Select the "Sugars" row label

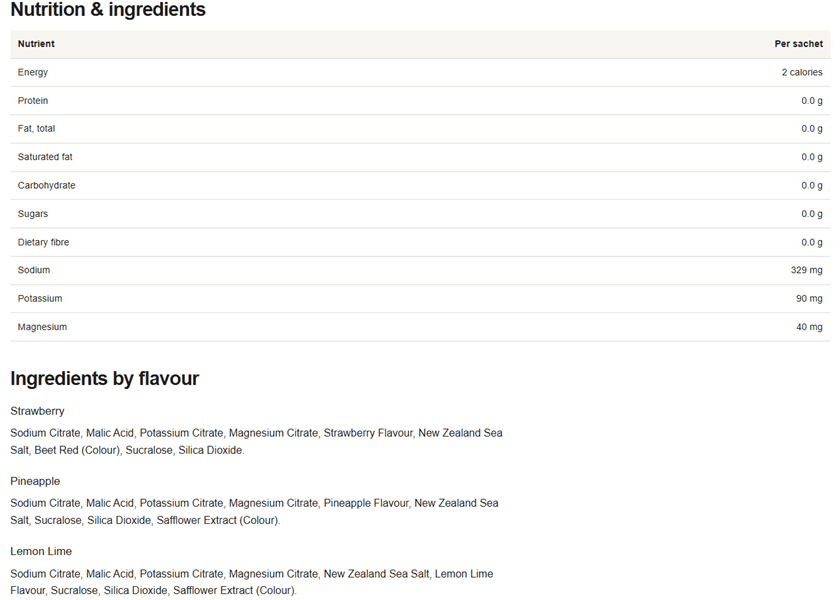[33, 214]
